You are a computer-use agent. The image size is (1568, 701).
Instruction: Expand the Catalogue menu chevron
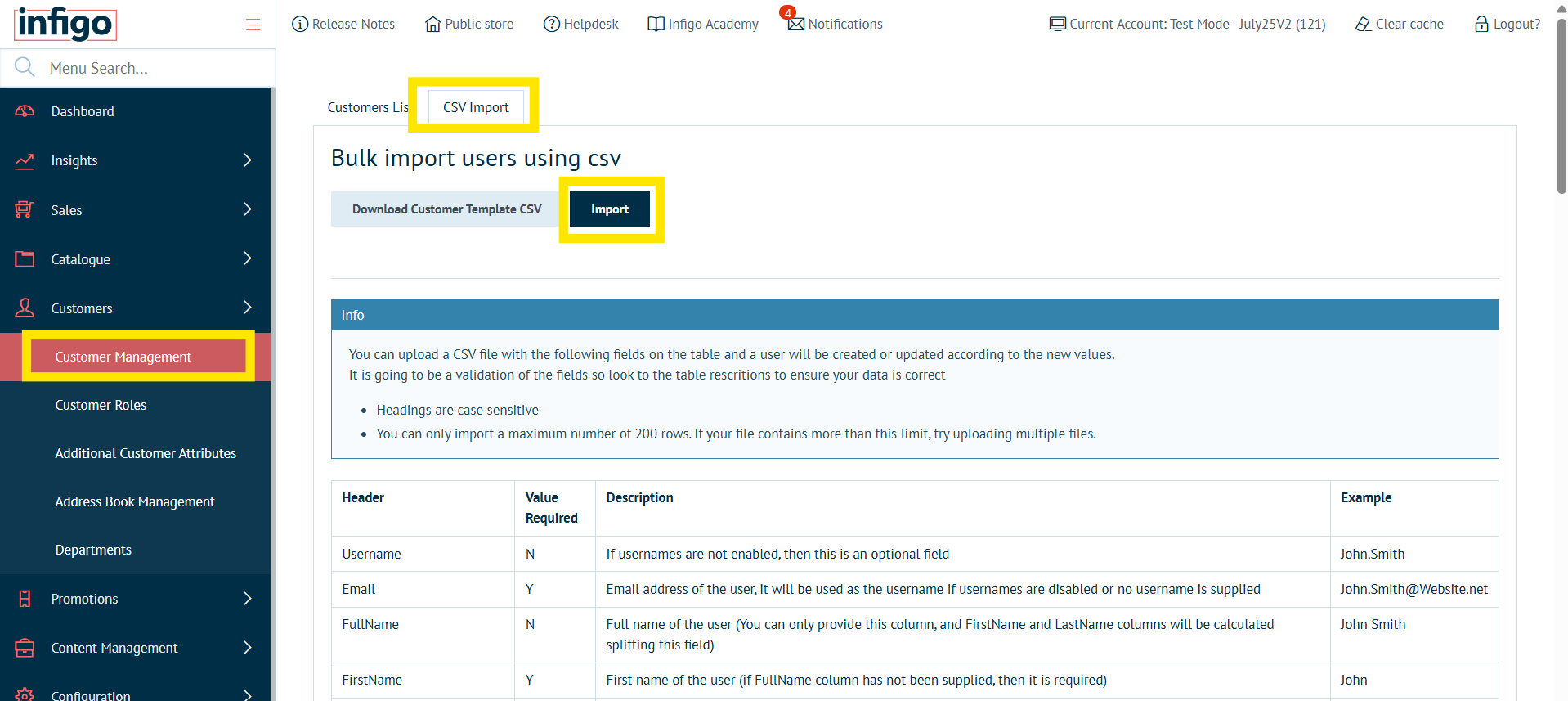pyautogui.click(x=248, y=258)
